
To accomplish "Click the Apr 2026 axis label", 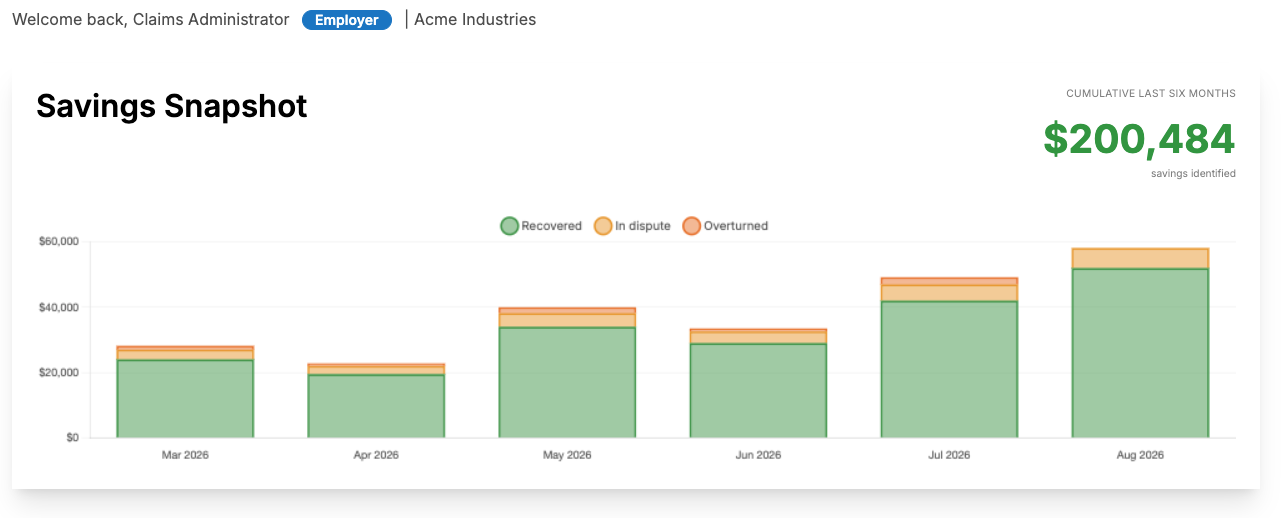I will coord(376,455).
